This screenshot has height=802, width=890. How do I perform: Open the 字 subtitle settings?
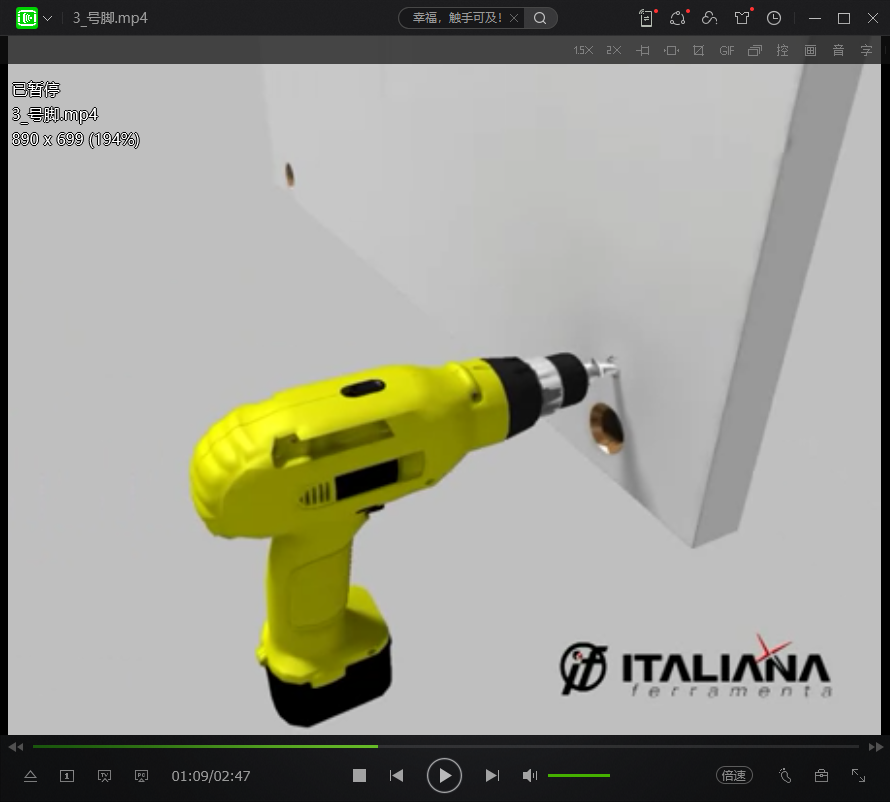coord(866,51)
